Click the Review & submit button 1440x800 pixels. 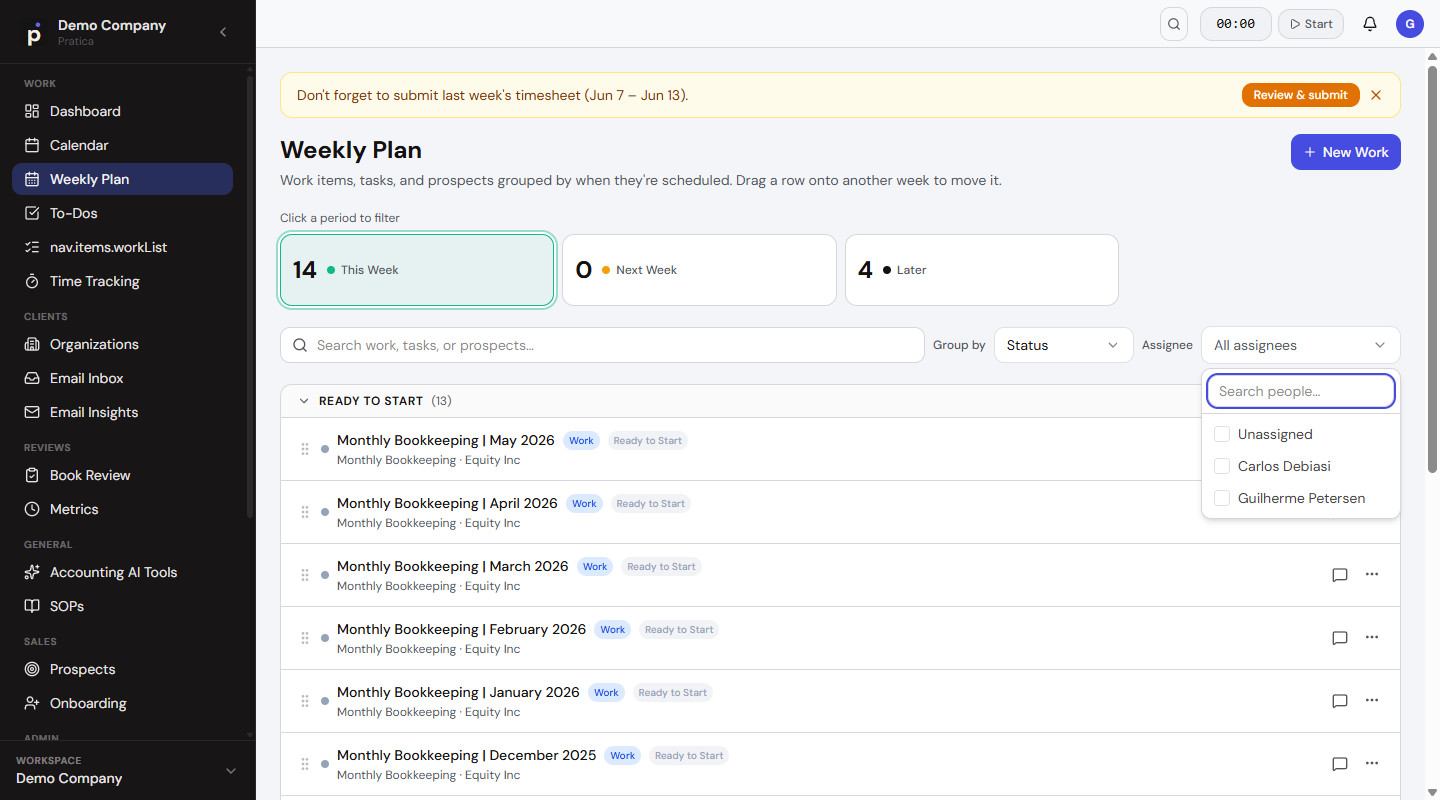point(1300,95)
